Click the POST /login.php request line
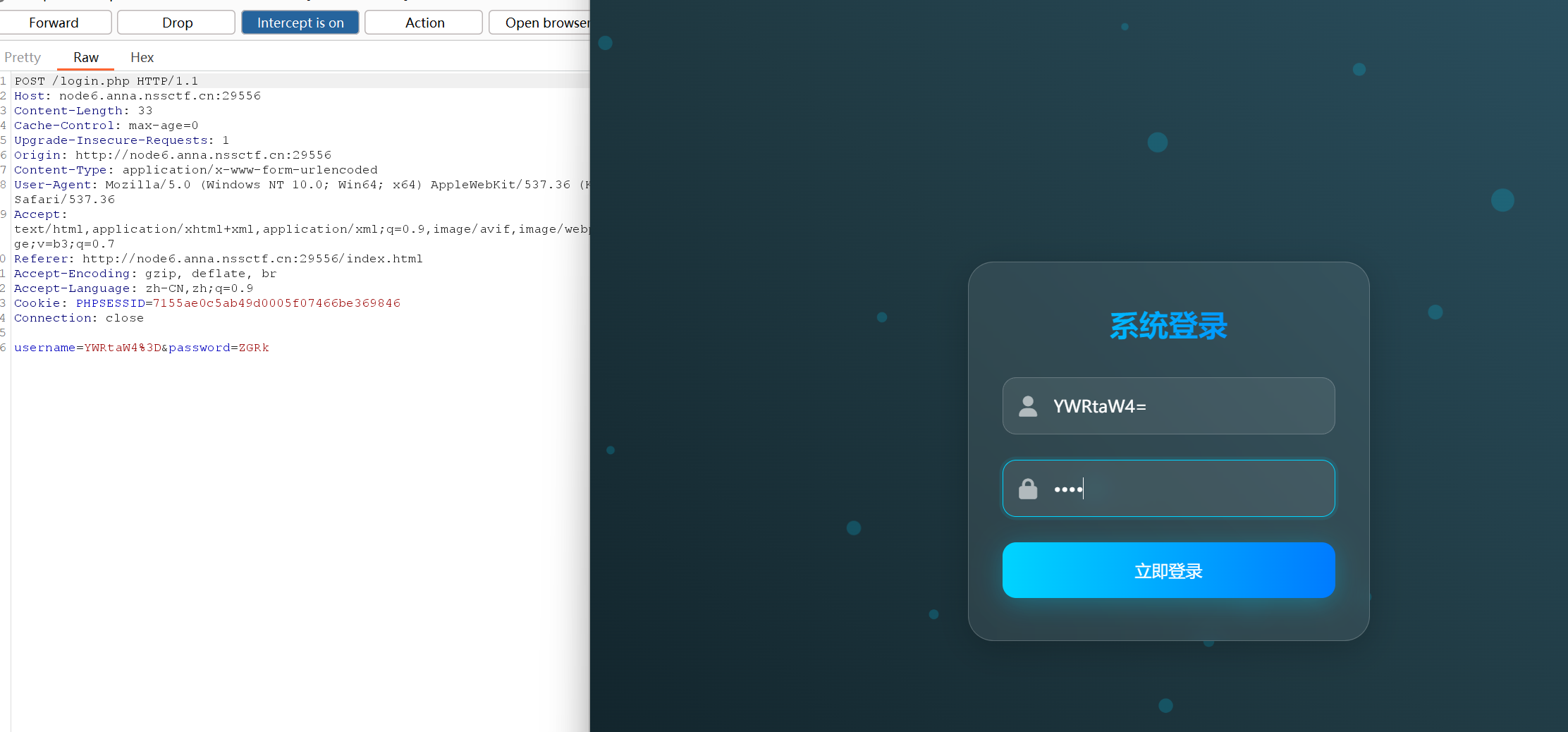 (106, 81)
